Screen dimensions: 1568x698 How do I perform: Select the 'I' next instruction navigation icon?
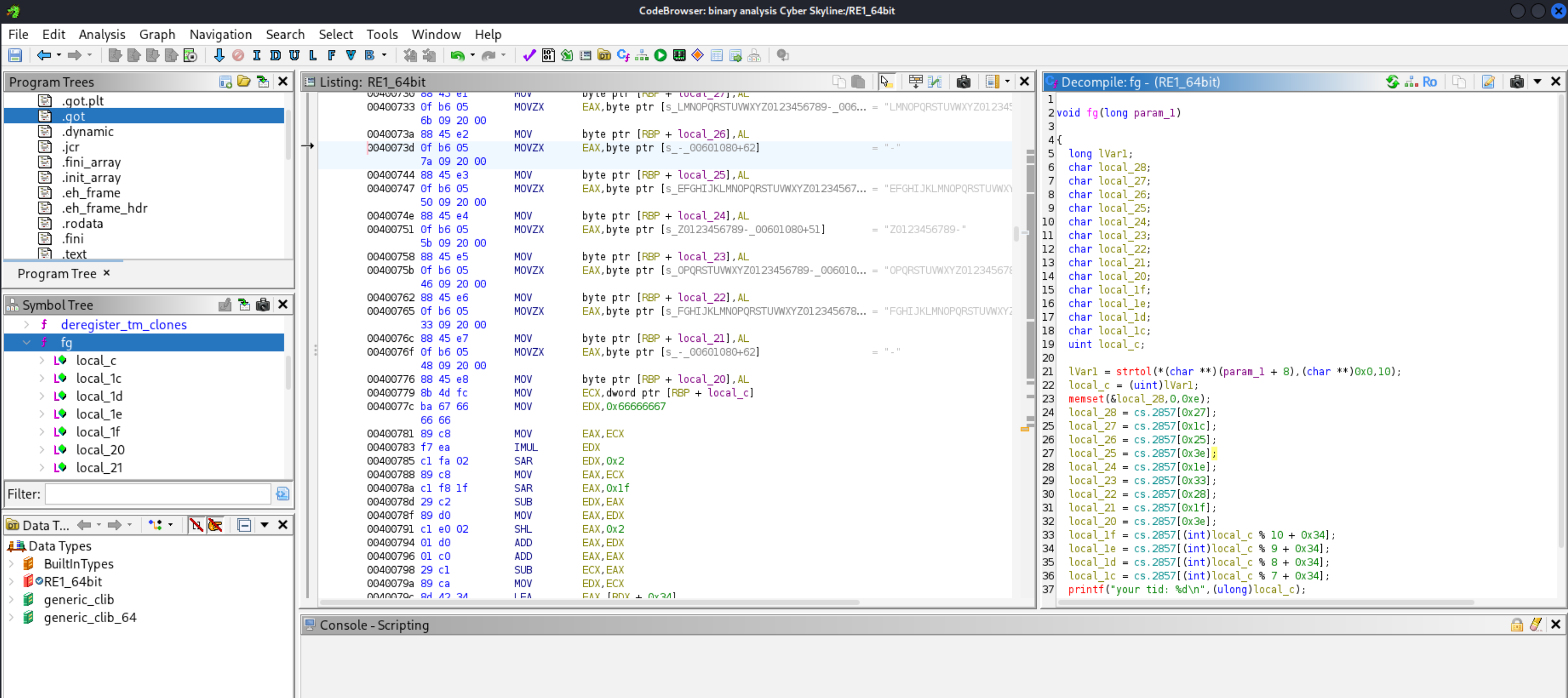[256, 55]
